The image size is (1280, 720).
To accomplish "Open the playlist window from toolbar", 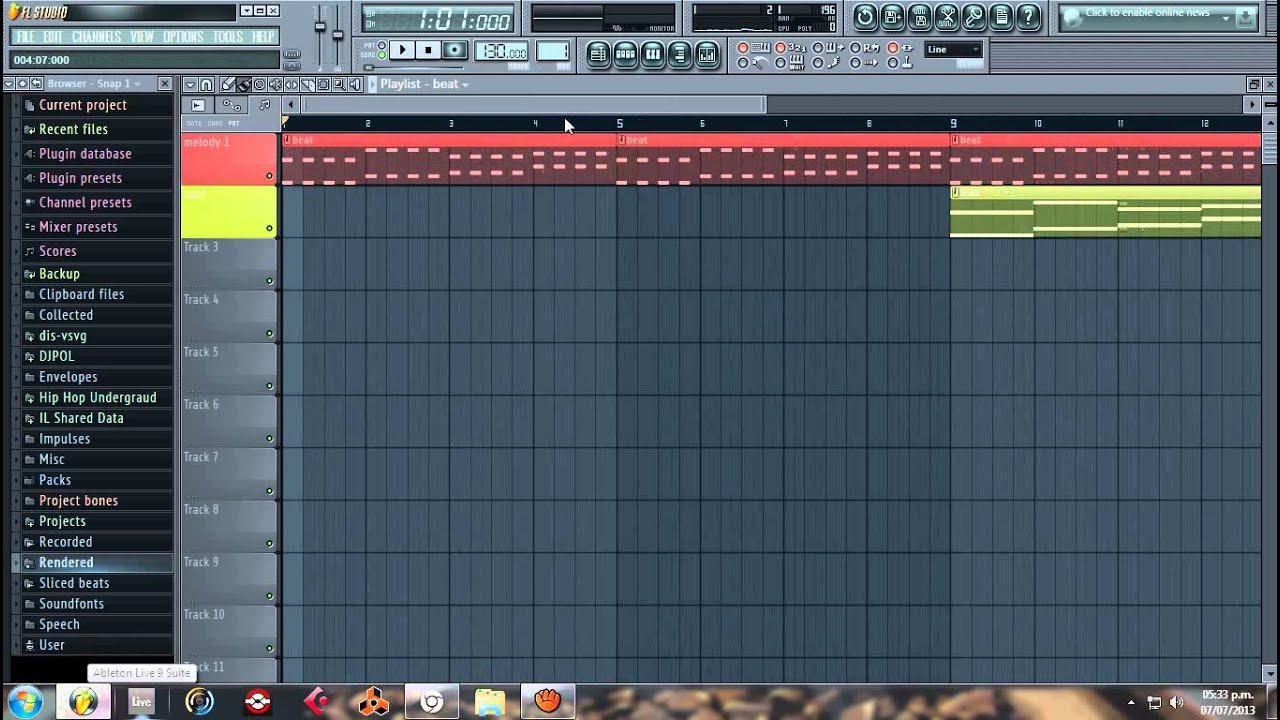I will click(598, 53).
